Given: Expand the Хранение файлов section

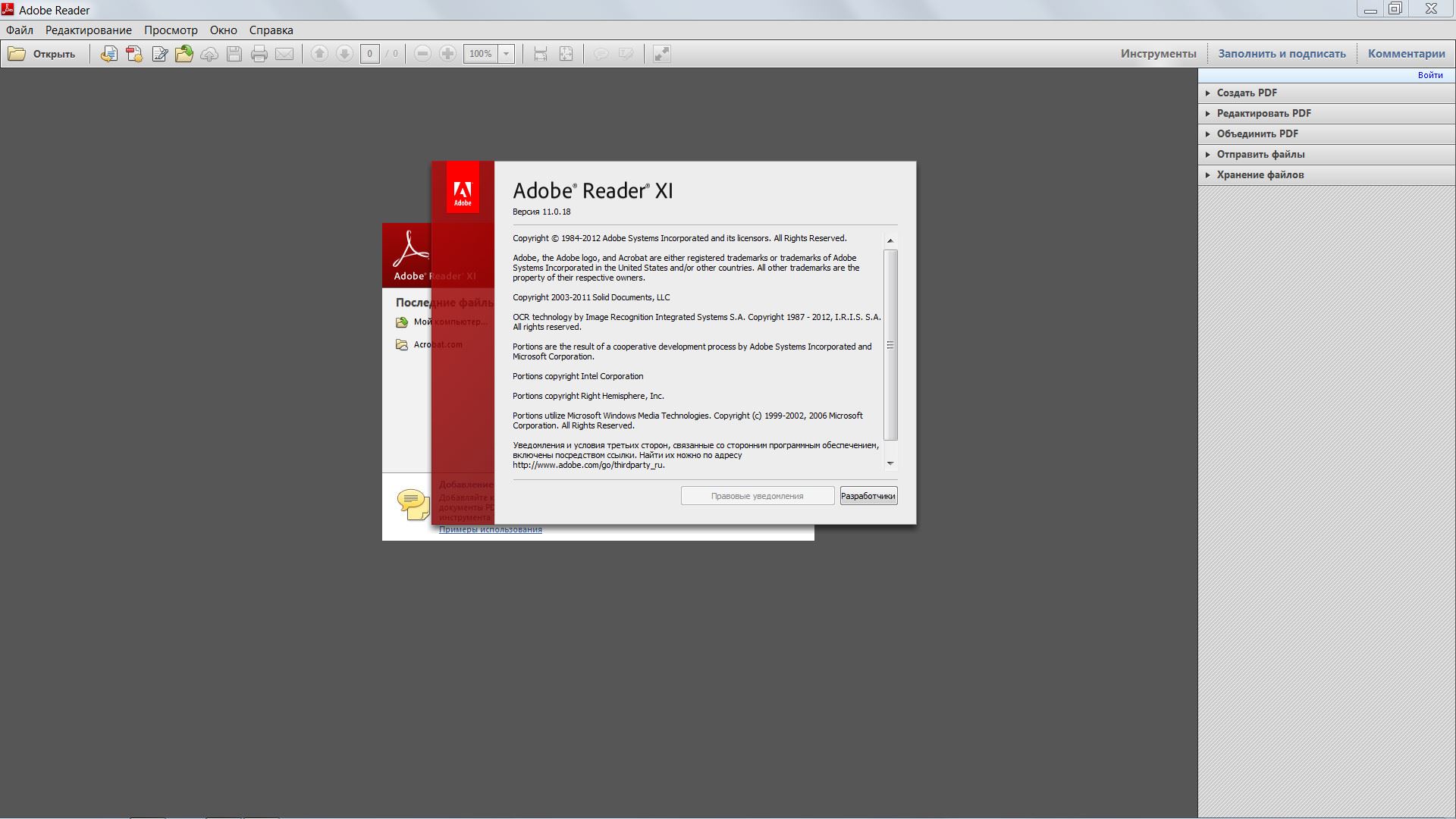Looking at the screenshot, I should [x=1326, y=175].
